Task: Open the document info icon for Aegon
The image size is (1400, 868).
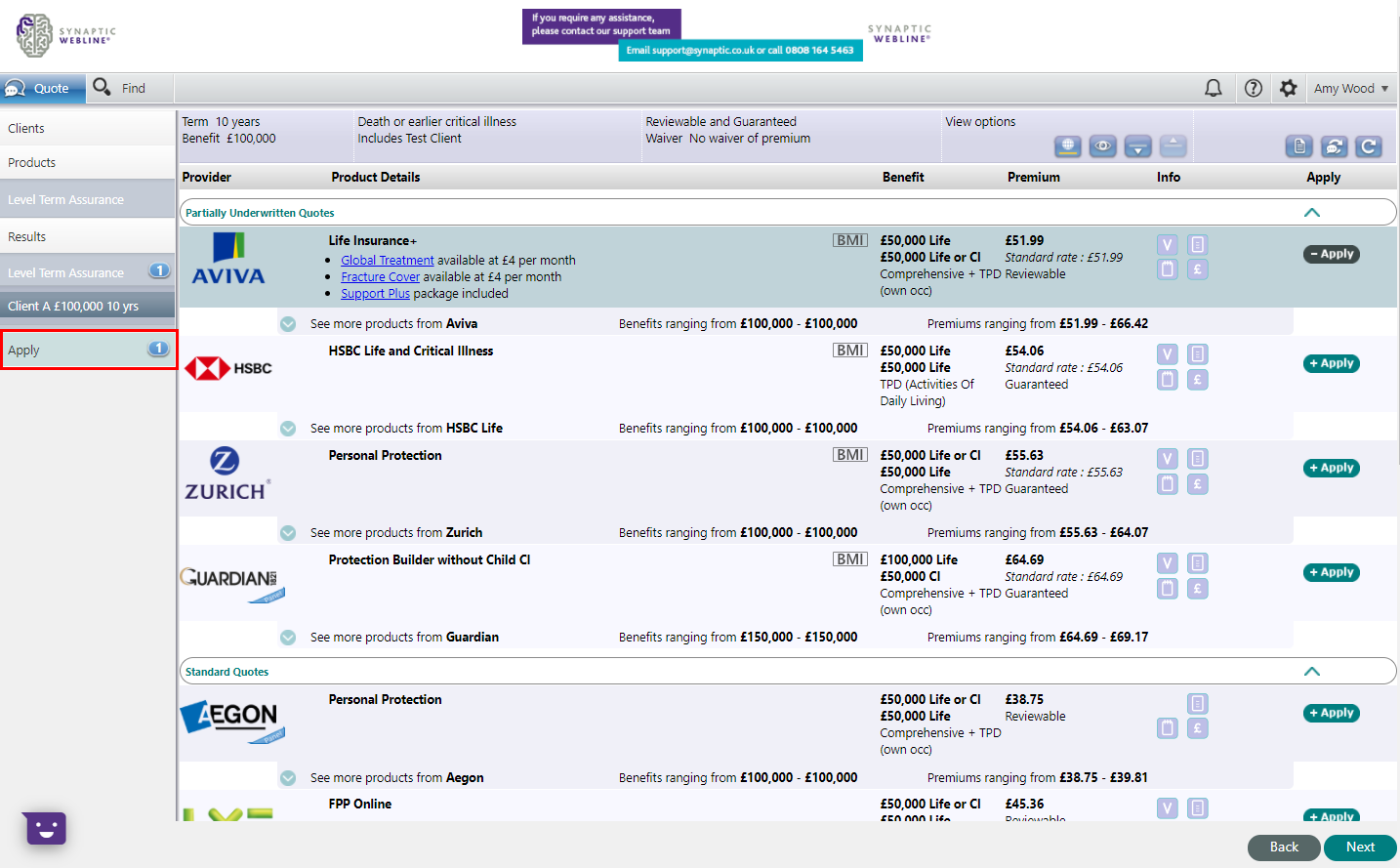Action: coord(1198,704)
